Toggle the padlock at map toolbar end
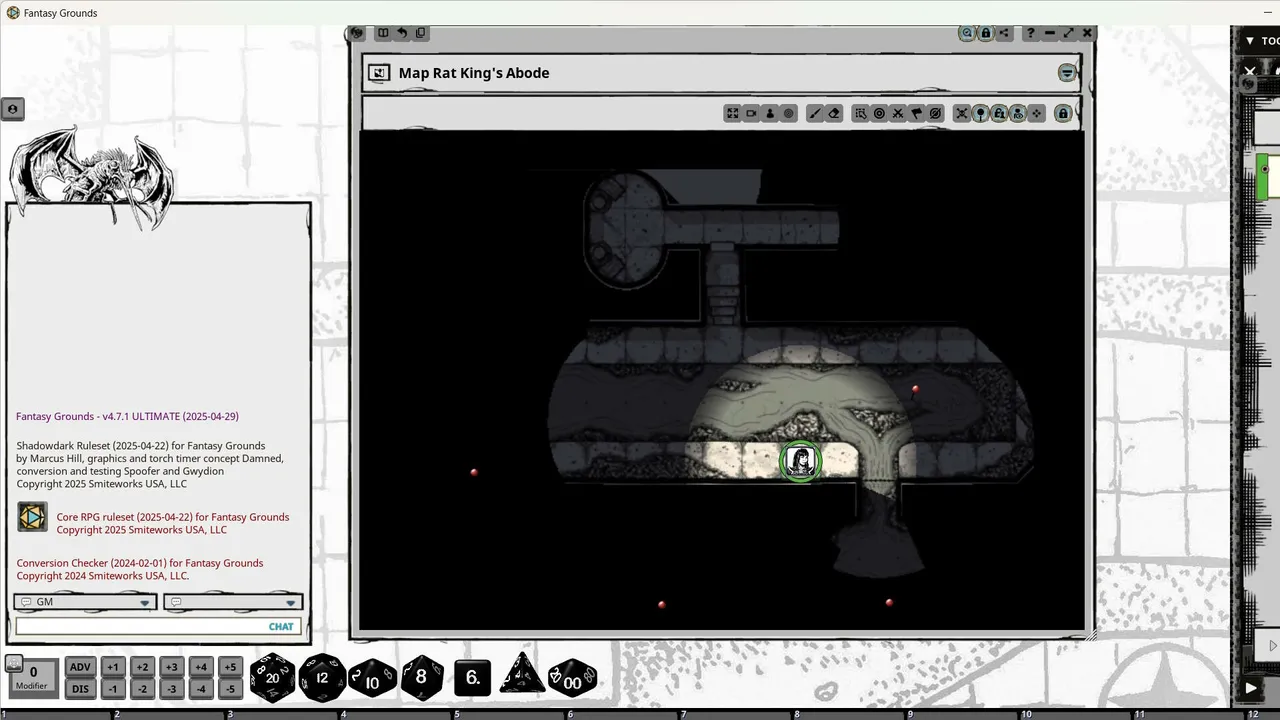Viewport: 1280px width, 720px height. pyautogui.click(x=1063, y=113)
